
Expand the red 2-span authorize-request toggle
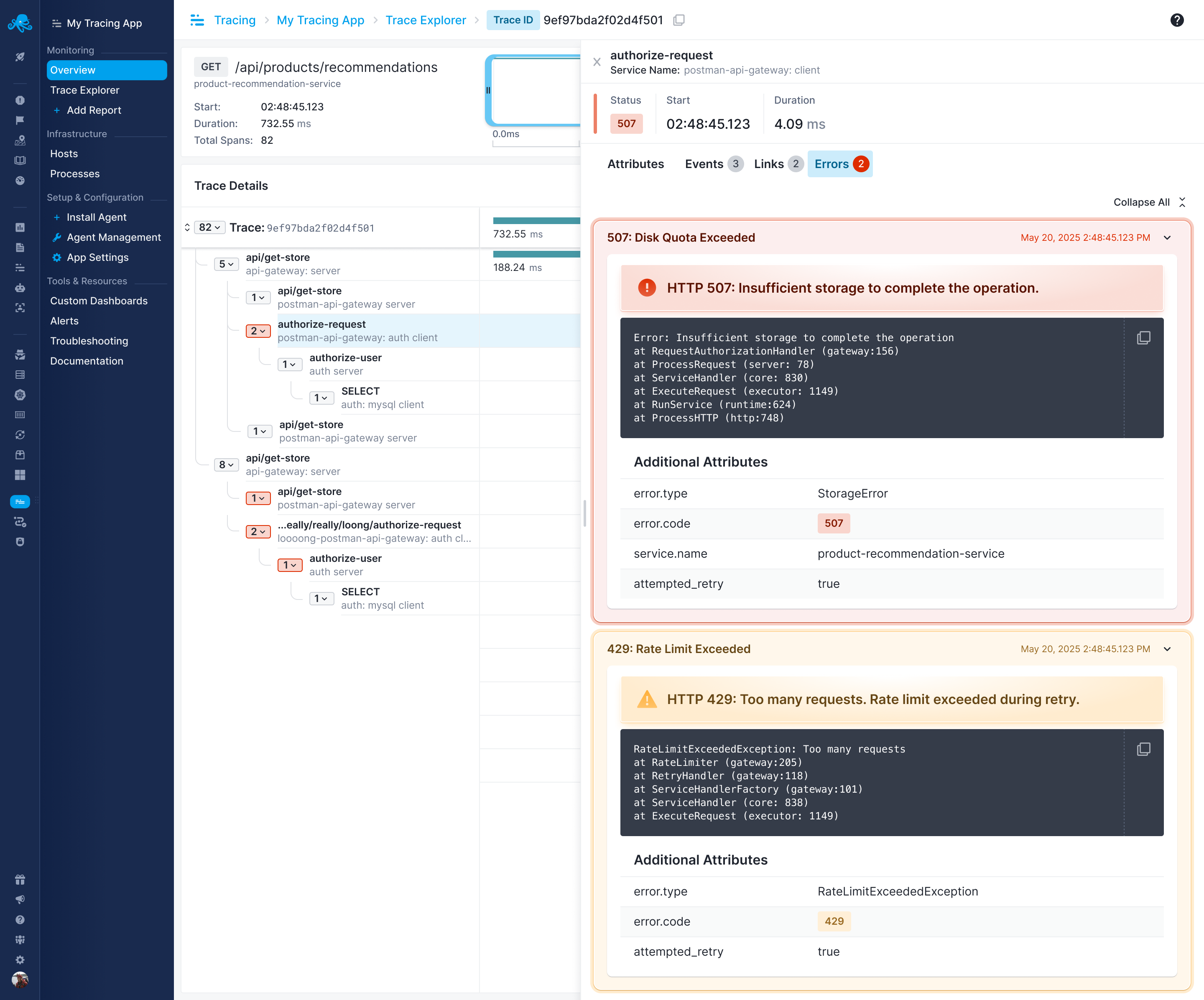258,331
